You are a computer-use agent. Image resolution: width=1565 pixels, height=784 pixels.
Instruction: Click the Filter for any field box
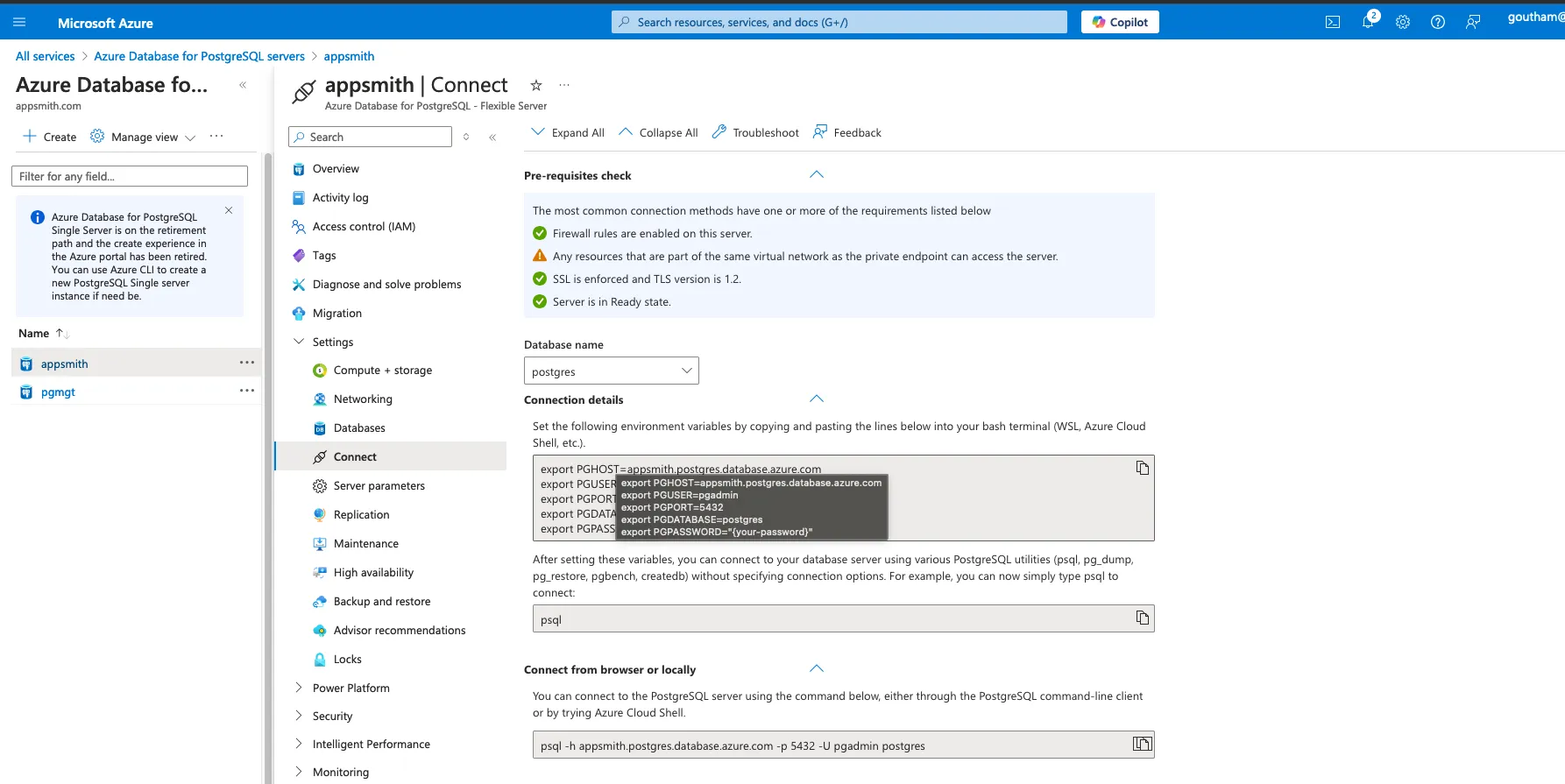tap(130, 176)
